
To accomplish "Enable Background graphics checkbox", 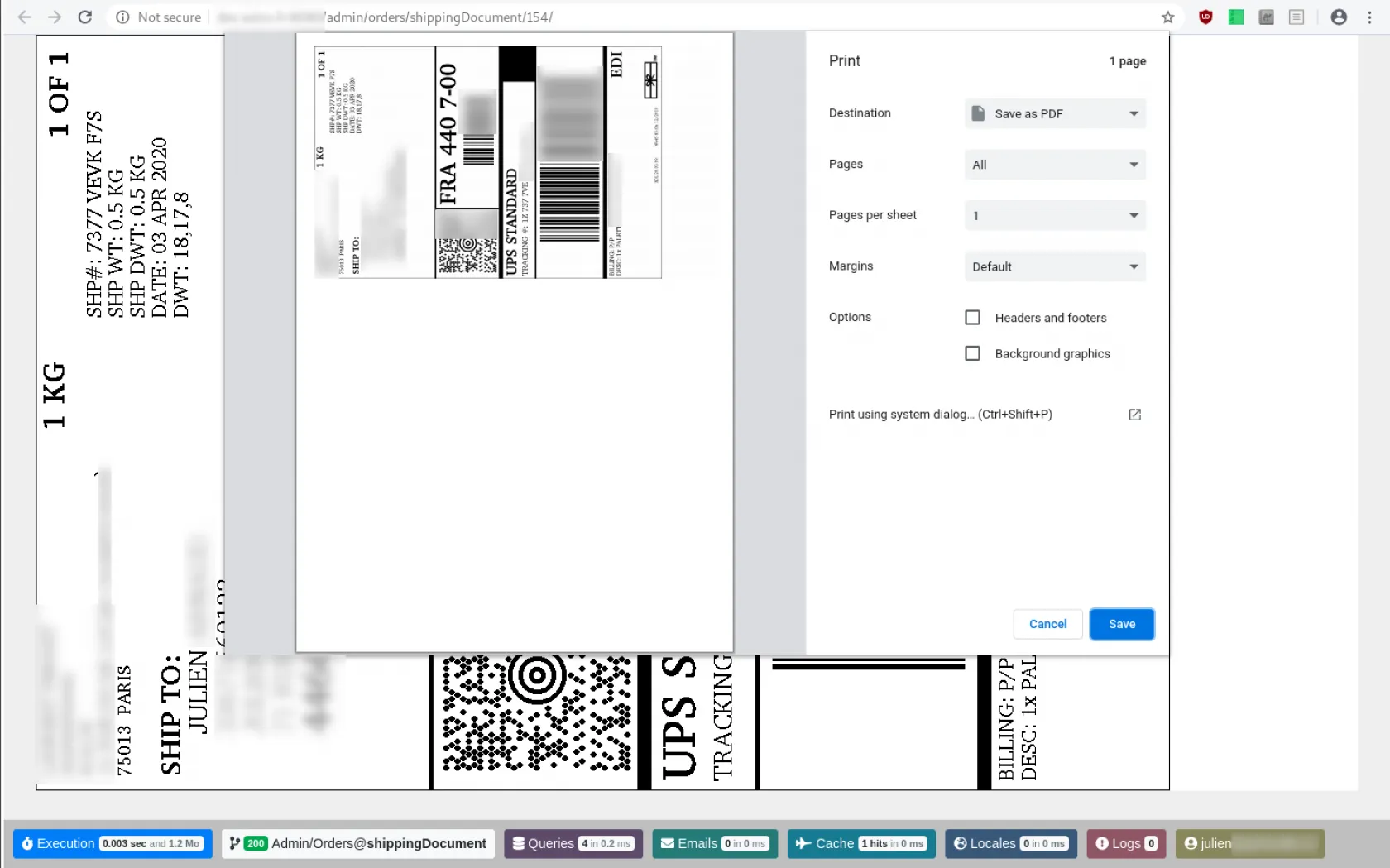I will (972, 353).
